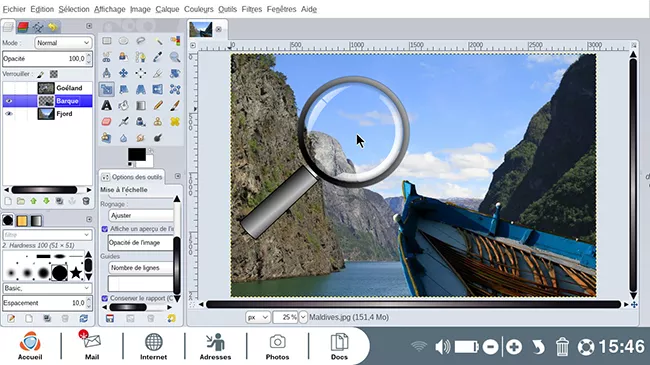
Task: Select the Move tool
Action: click(124, 73)
